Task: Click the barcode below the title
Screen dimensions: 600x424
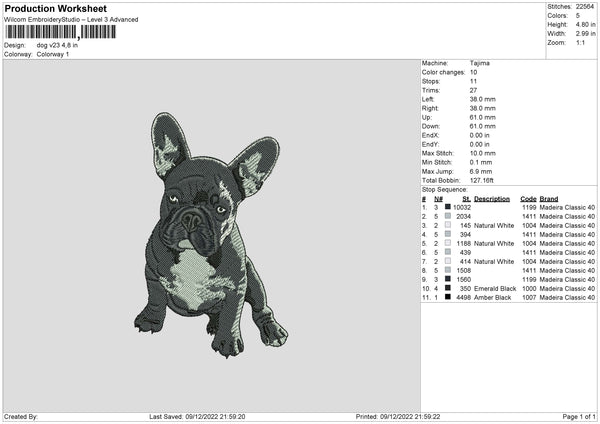Action: (x=60, y=32)
